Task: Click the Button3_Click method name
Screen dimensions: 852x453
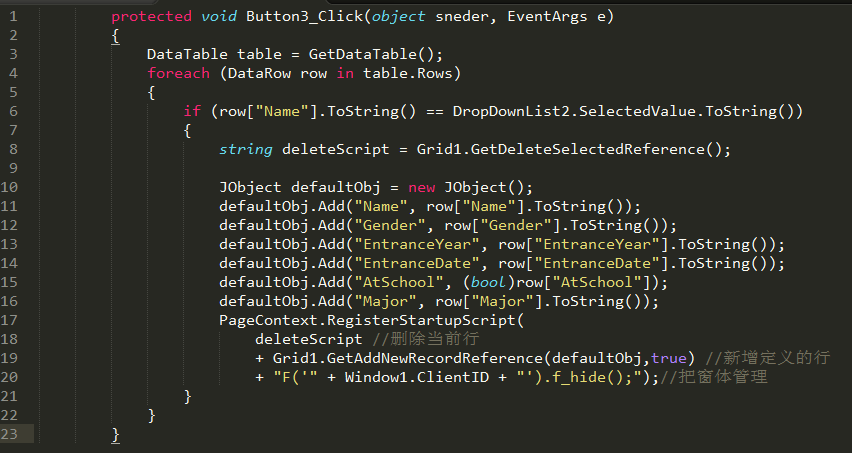Action: tap(304, 17)
